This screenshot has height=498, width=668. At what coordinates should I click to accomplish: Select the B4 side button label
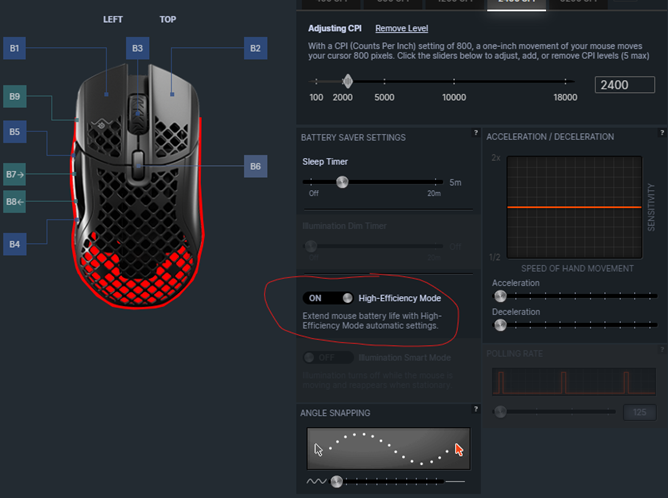coord(14,244)
